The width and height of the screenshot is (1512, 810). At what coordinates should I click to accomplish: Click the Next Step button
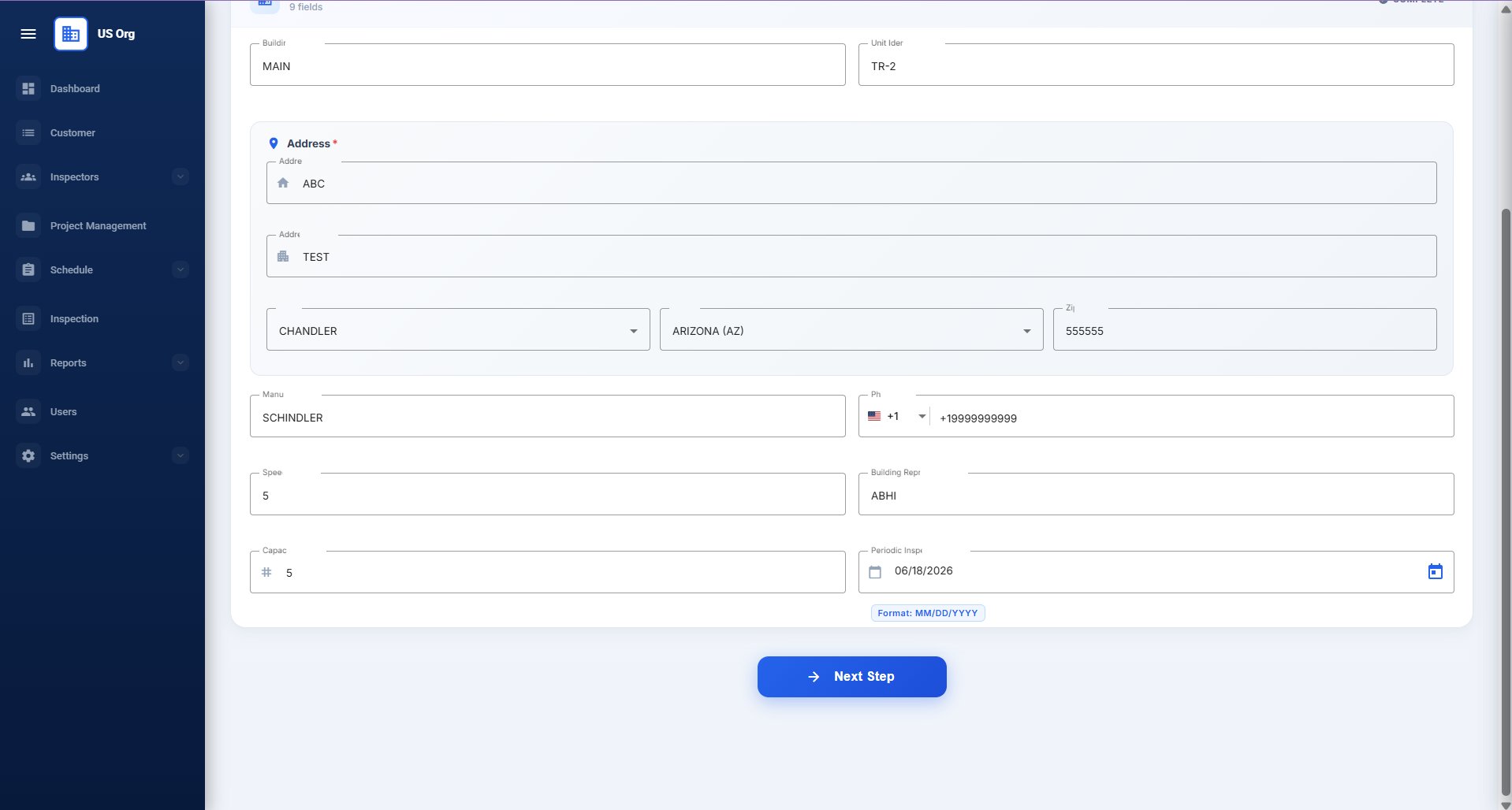tap(851, 677)
